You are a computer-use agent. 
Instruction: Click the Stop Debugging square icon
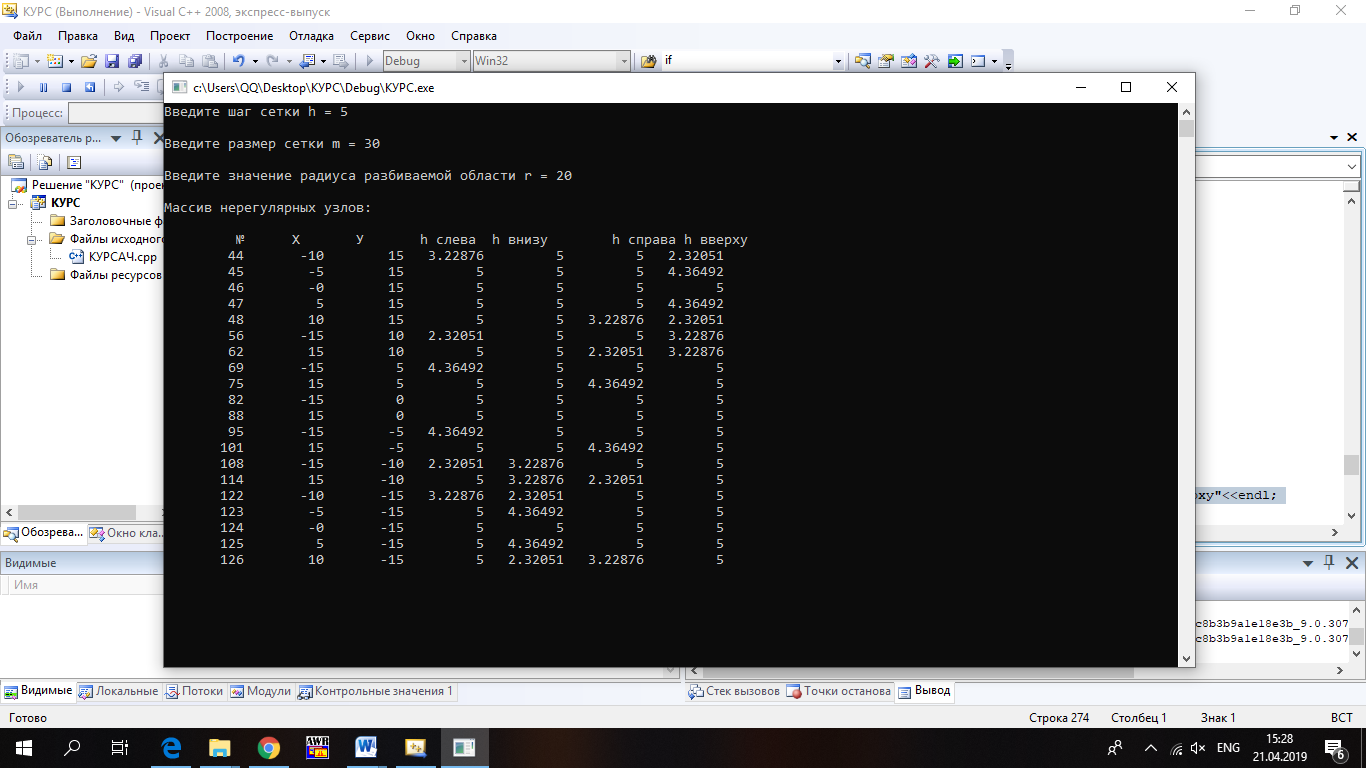(x=67, y=87)
